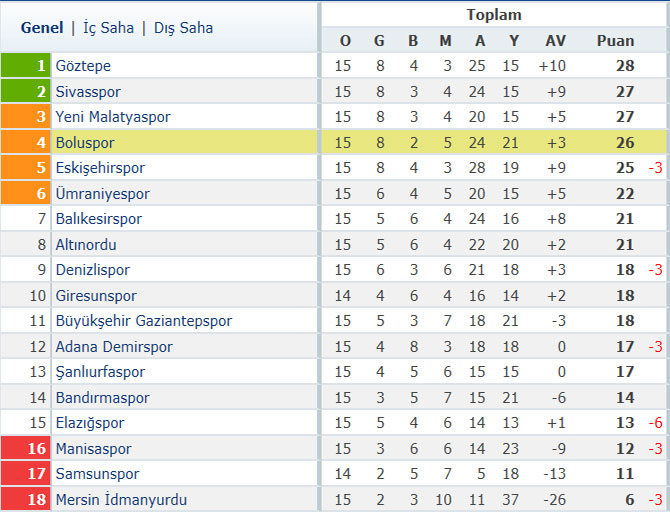Click the Puan column header

point(615,41)
